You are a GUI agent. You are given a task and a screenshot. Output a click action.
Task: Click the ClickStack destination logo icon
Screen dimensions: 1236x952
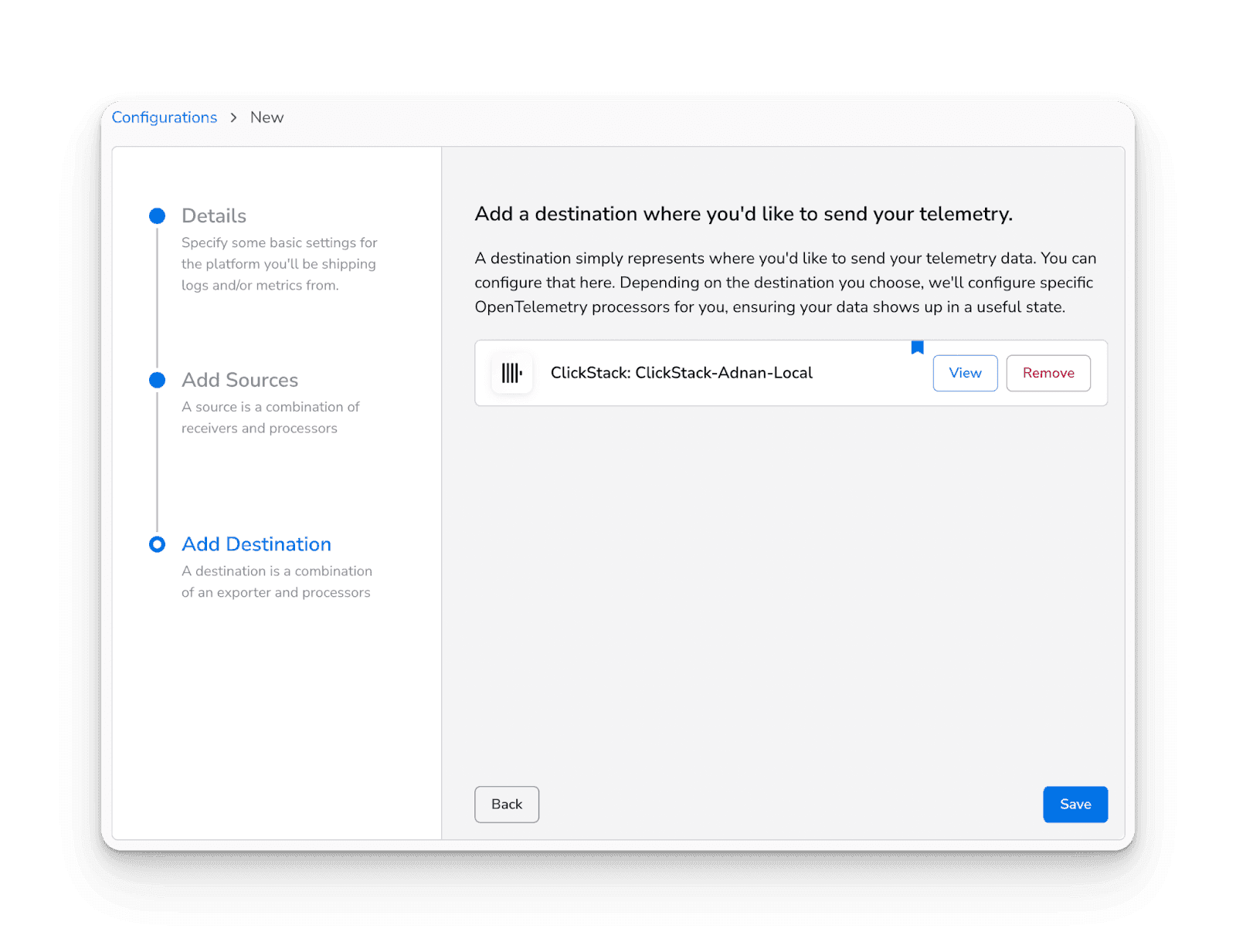[512, 374]
